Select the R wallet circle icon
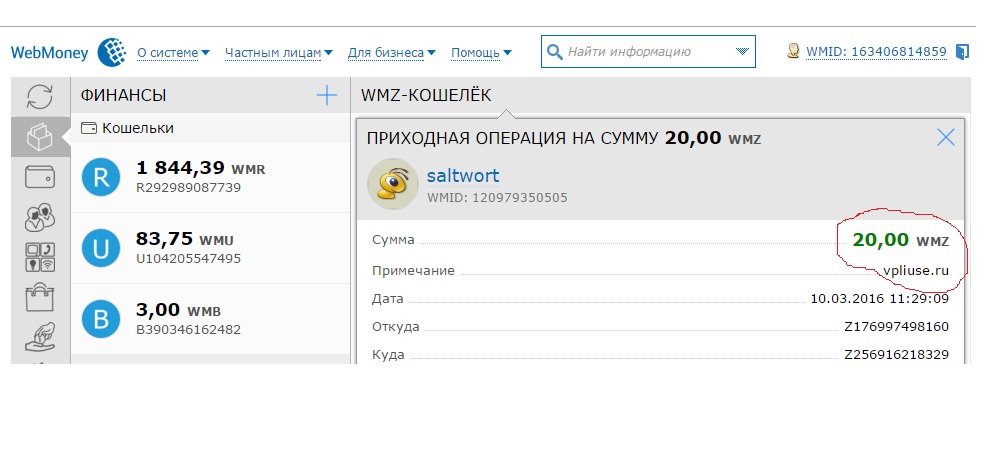 click(101, 177)
